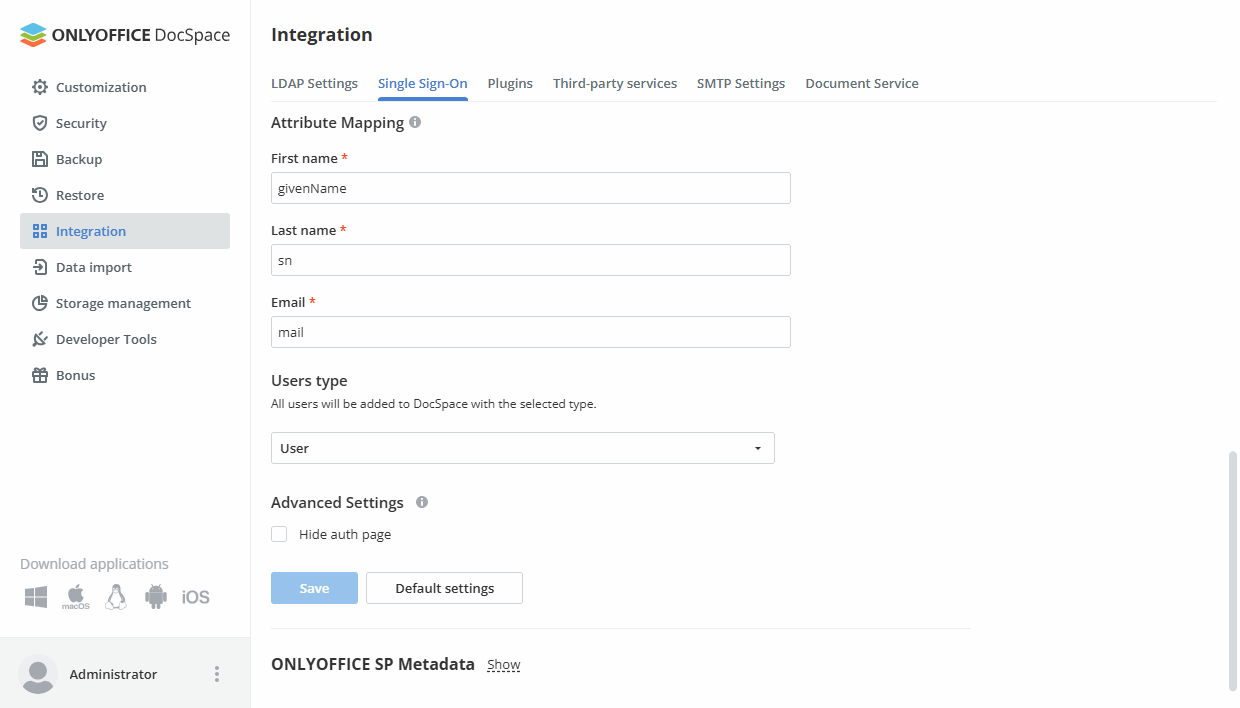Switch to the LDAP Settings tab
Image resolution: width=1240 pixels, height=708 pixels.
[314, 83]
